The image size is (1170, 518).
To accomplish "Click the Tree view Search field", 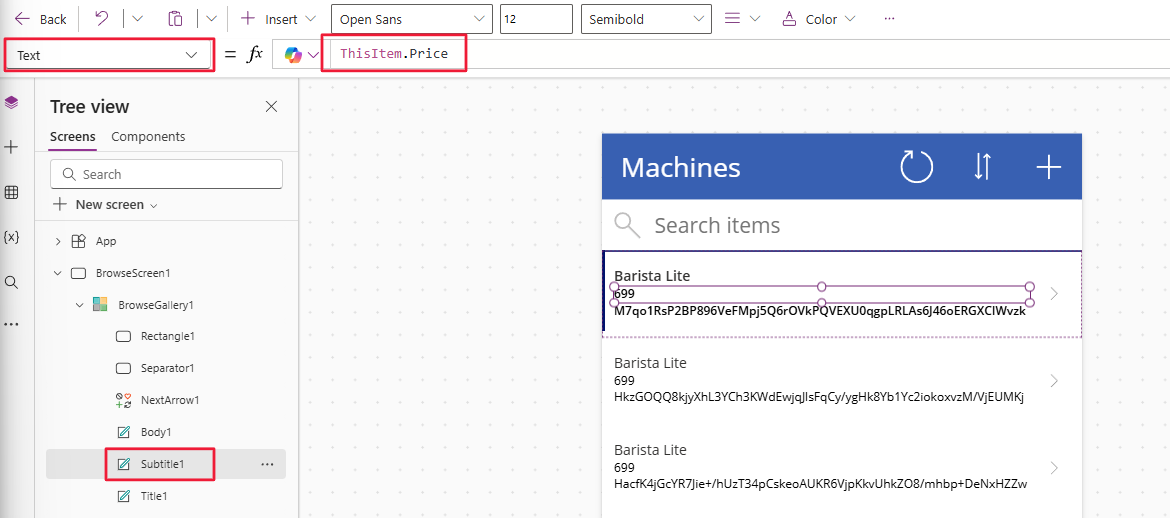I will click(166, 174).
